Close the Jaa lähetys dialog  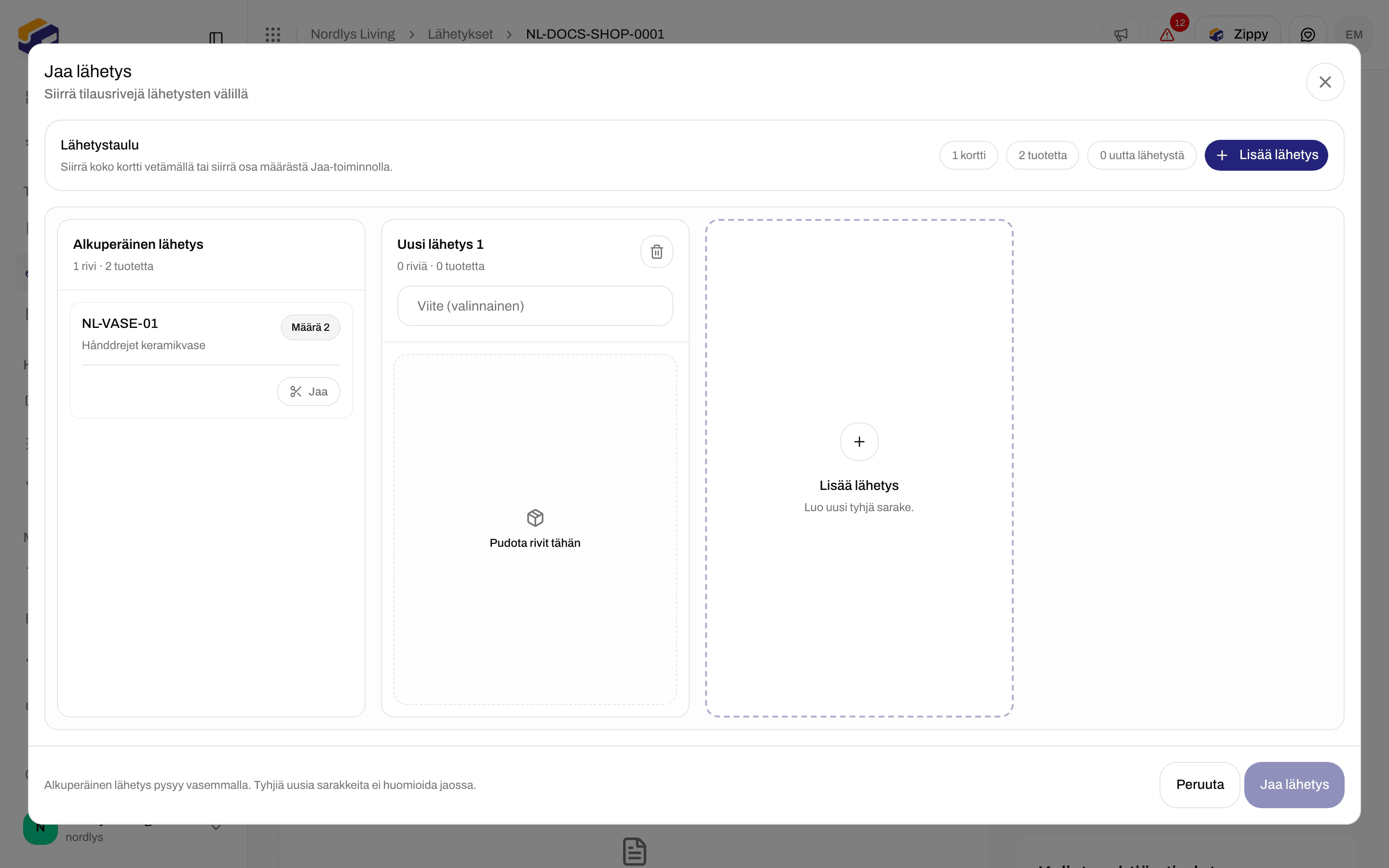pyautogui.click(x=1325, y=82)
